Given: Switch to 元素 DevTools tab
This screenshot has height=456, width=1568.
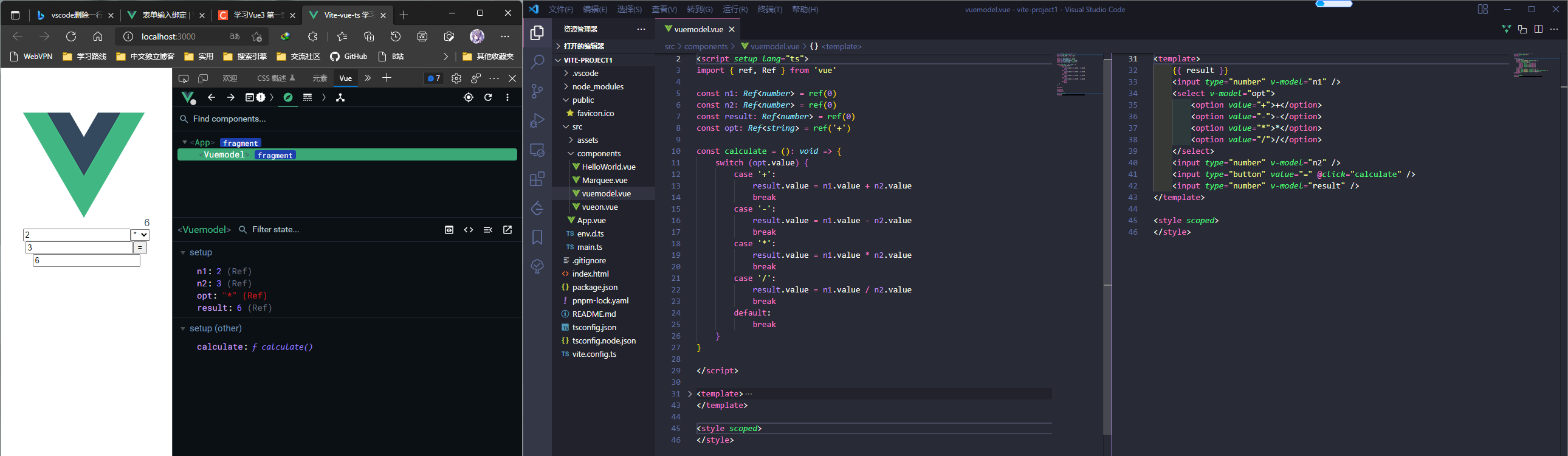Looking at the screenshot, I should (320, 78).
